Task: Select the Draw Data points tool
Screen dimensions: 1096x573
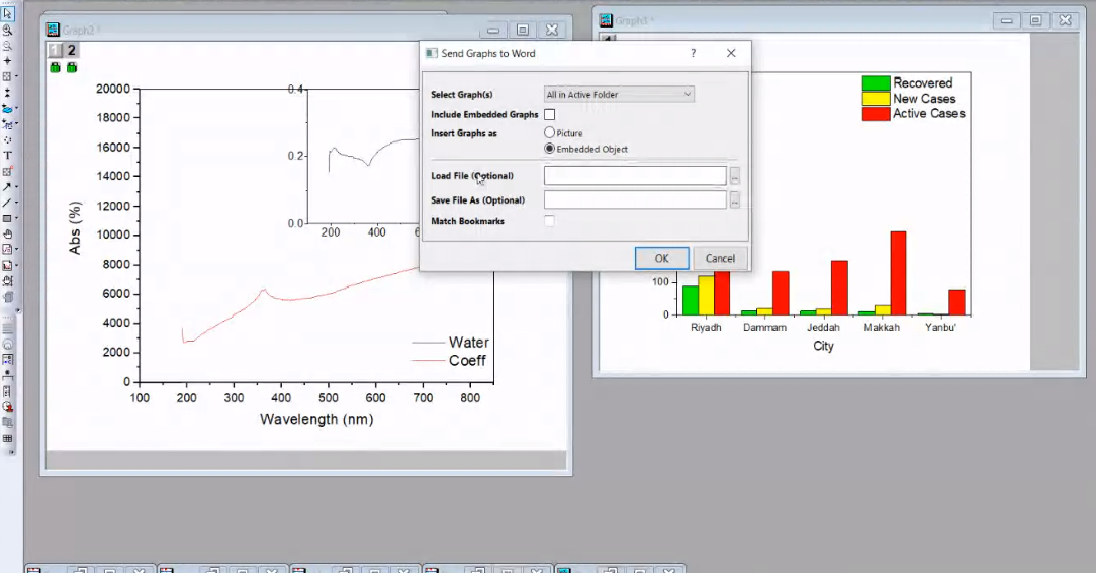Action: (7, 140)
